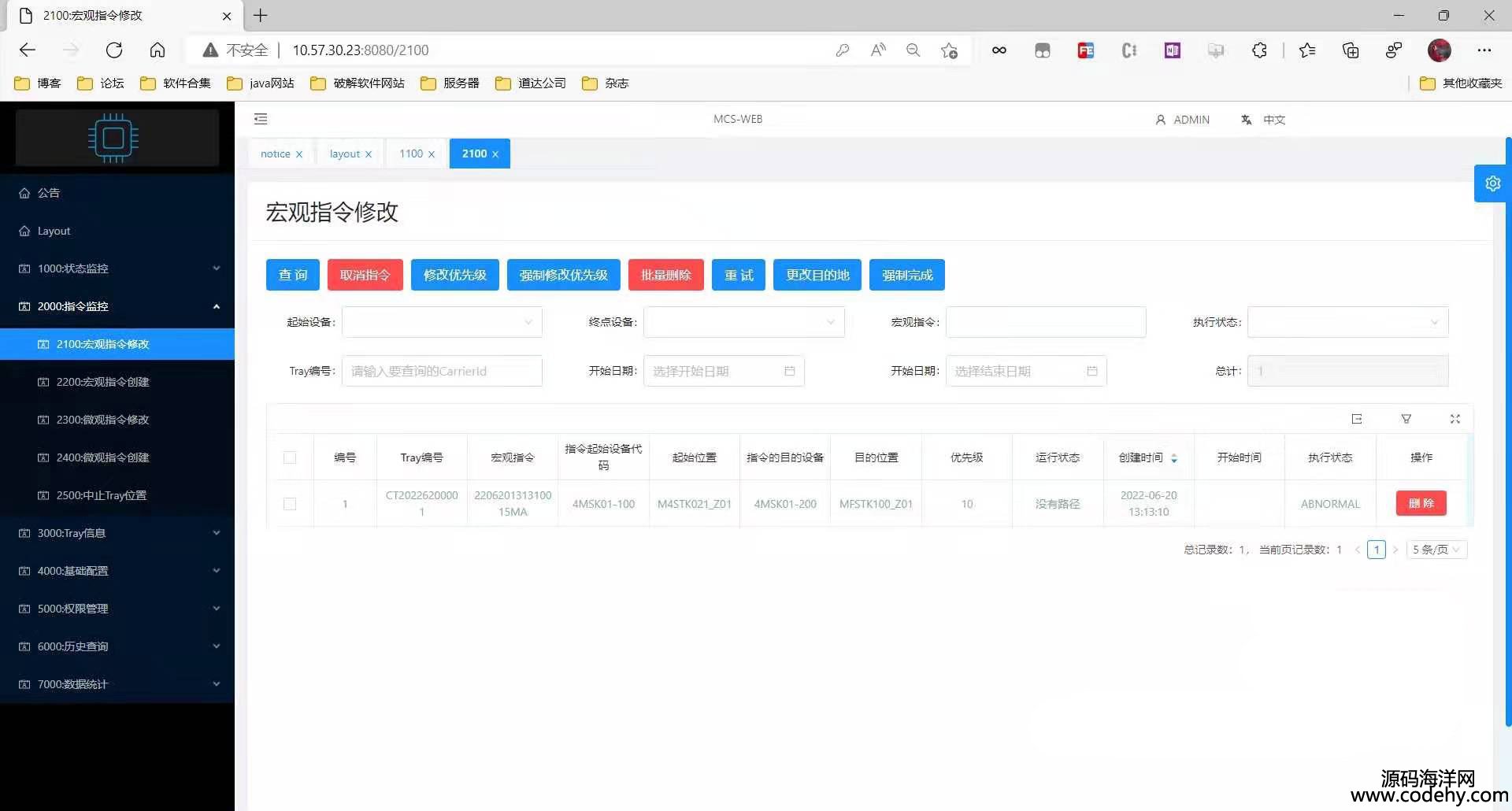
Task: Expand 1000:状态监控 menu
Action: click(117, 268)
